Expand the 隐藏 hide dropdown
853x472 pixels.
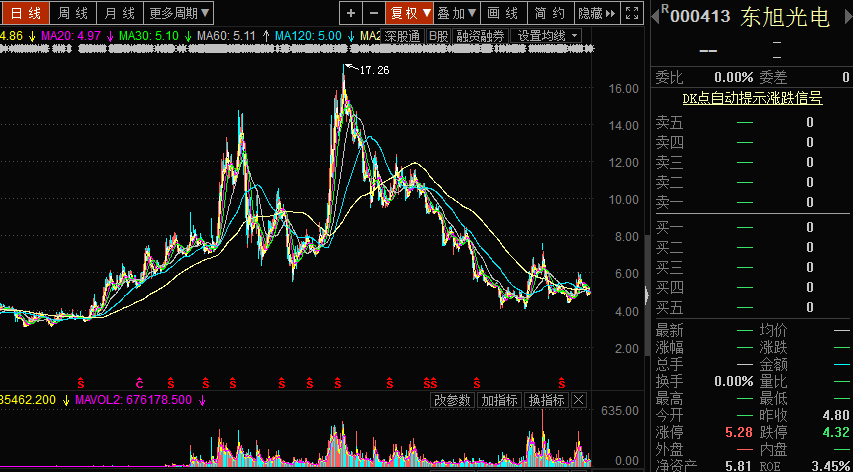click(596, 13)
